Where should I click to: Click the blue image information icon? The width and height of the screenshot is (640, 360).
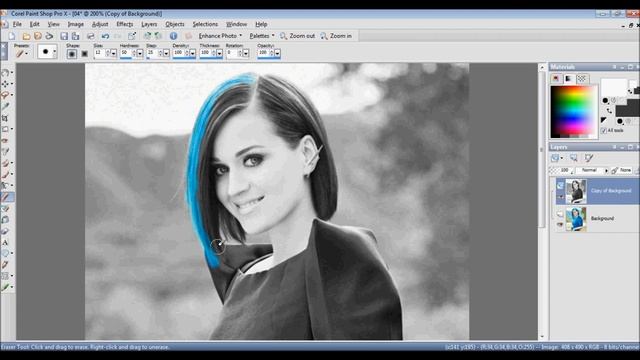(173, 36)
